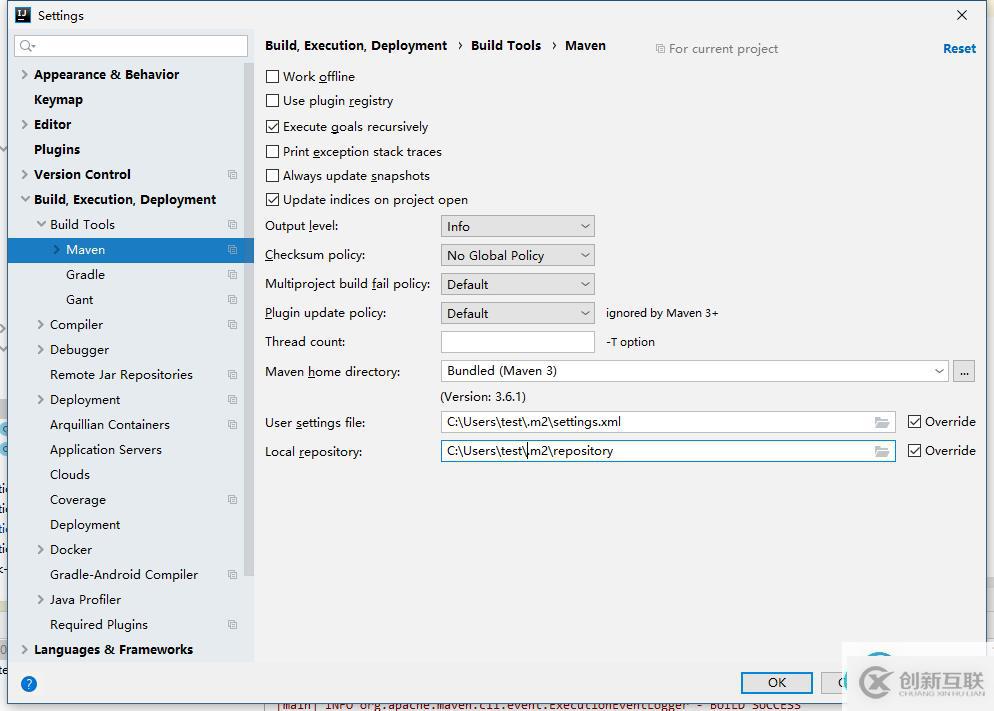994x711 pixels.
Task: Expand the Maven sub-node arrow
Action: (56, 250)
